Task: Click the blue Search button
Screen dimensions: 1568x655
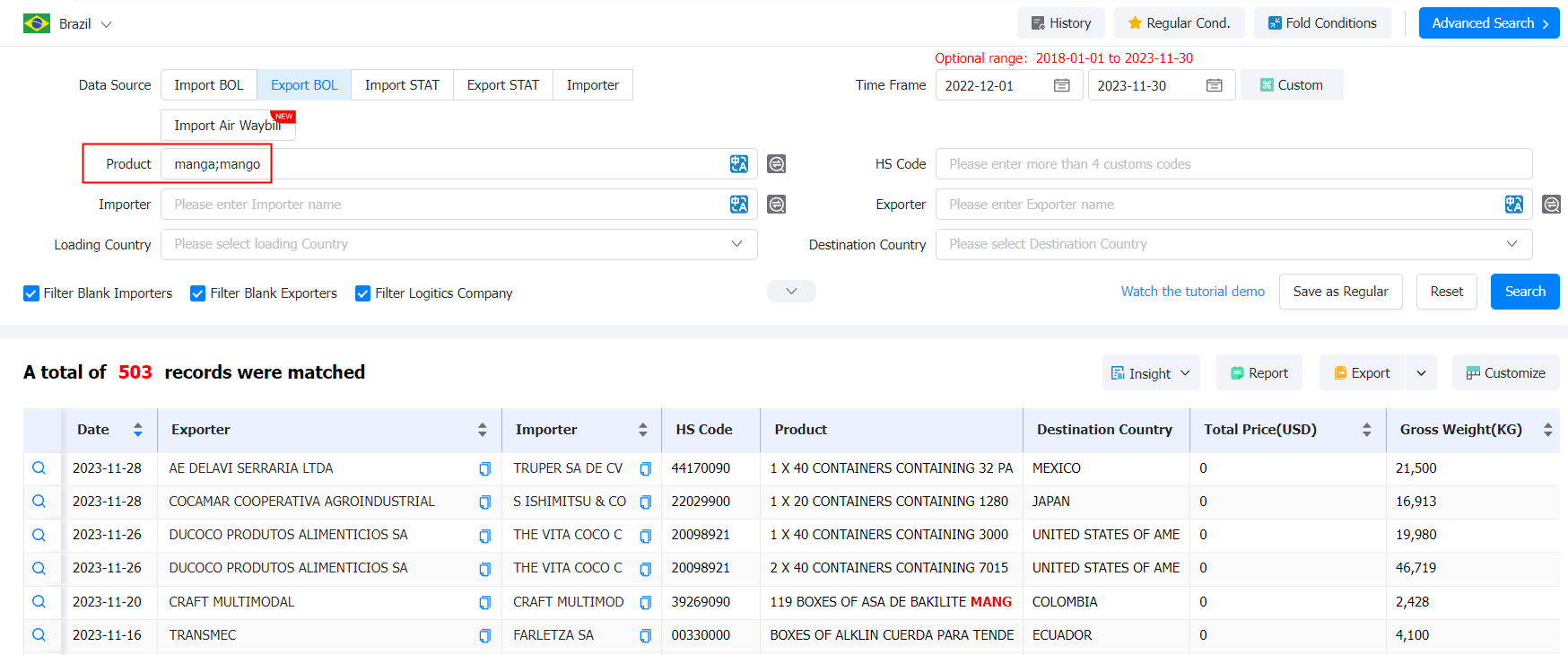Action: click(x=1525, y=292)
